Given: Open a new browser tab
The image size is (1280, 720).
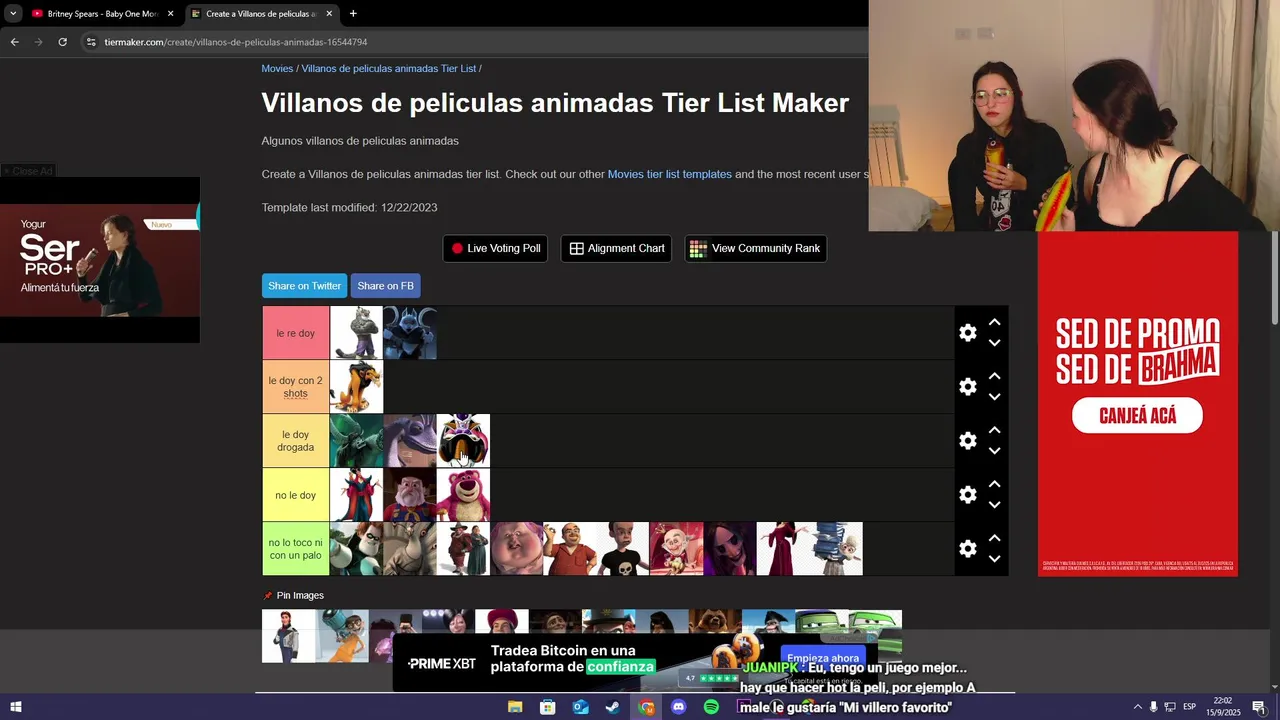Looking at the screenshot, I should coord(353,14).
